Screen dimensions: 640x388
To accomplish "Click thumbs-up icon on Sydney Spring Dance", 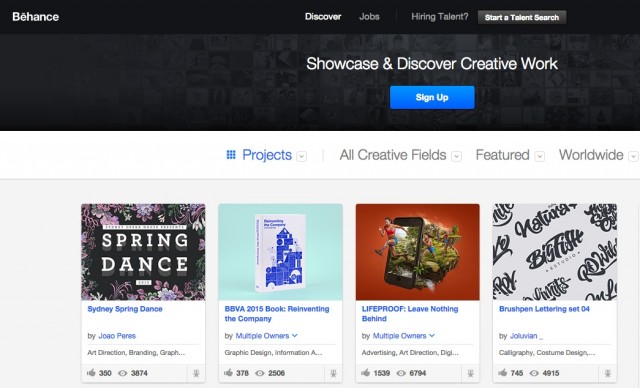I will point(91,372).
